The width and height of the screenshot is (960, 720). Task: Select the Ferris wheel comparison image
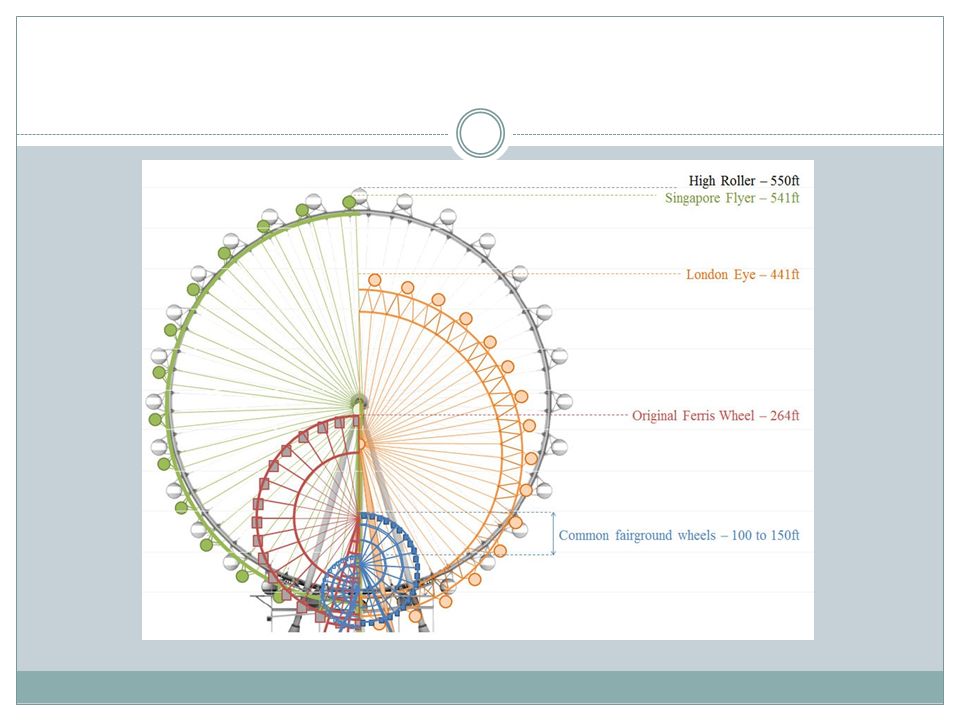[x=478, y=400]
